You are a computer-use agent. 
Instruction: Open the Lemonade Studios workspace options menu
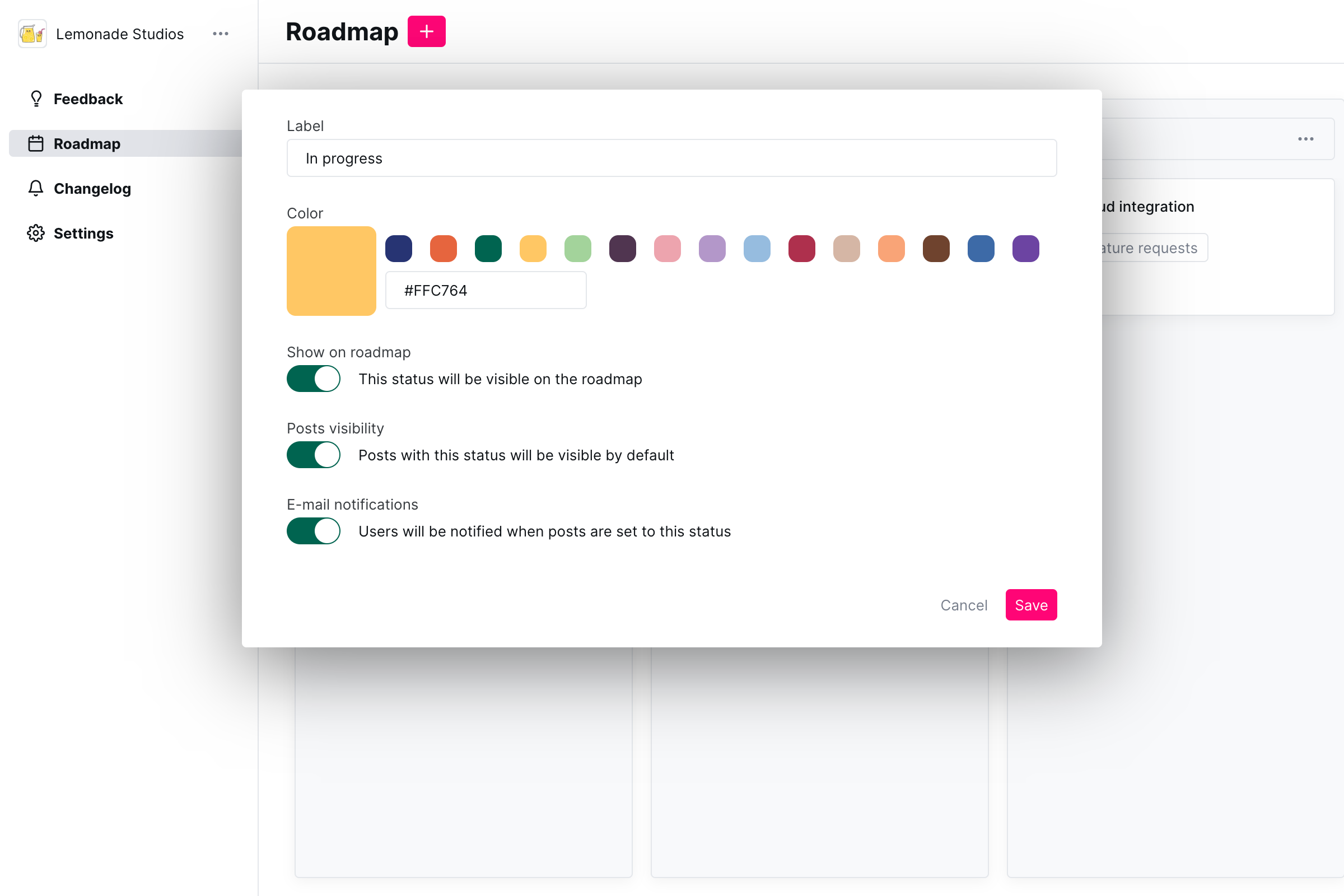(221, 34)
